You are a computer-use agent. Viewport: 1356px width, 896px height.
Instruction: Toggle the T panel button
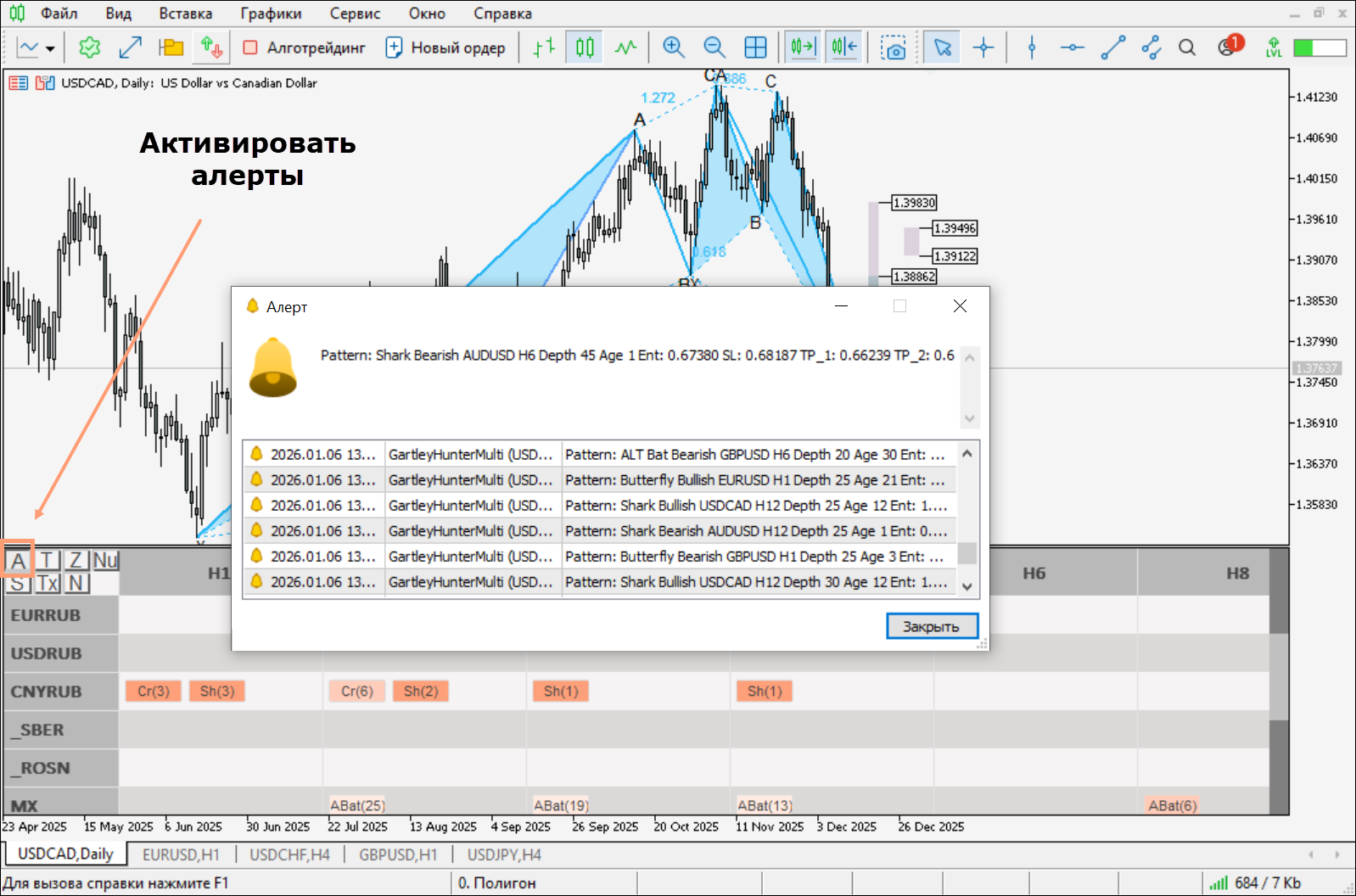coord(48,560)
